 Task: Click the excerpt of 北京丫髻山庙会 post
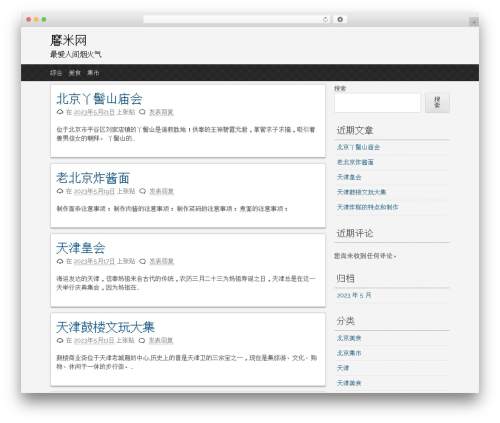(x=186, y=134)
